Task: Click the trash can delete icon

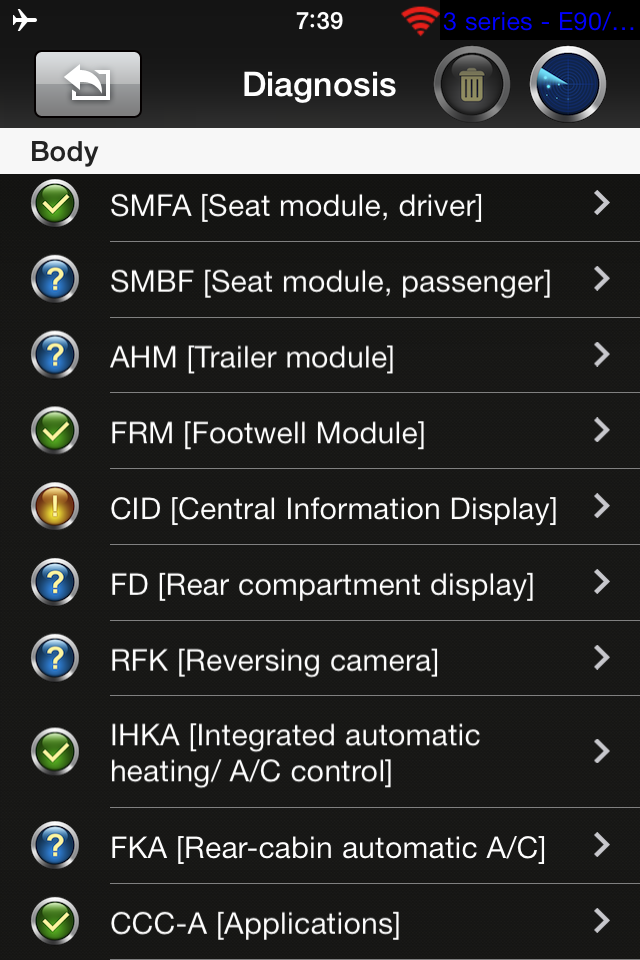Action: click(x=472, y=85)
